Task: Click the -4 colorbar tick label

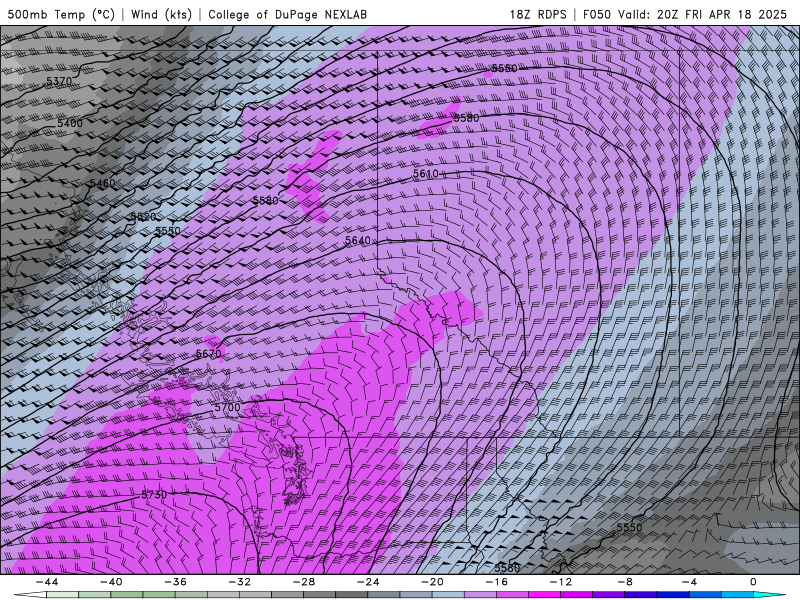Action: point(690,582)
